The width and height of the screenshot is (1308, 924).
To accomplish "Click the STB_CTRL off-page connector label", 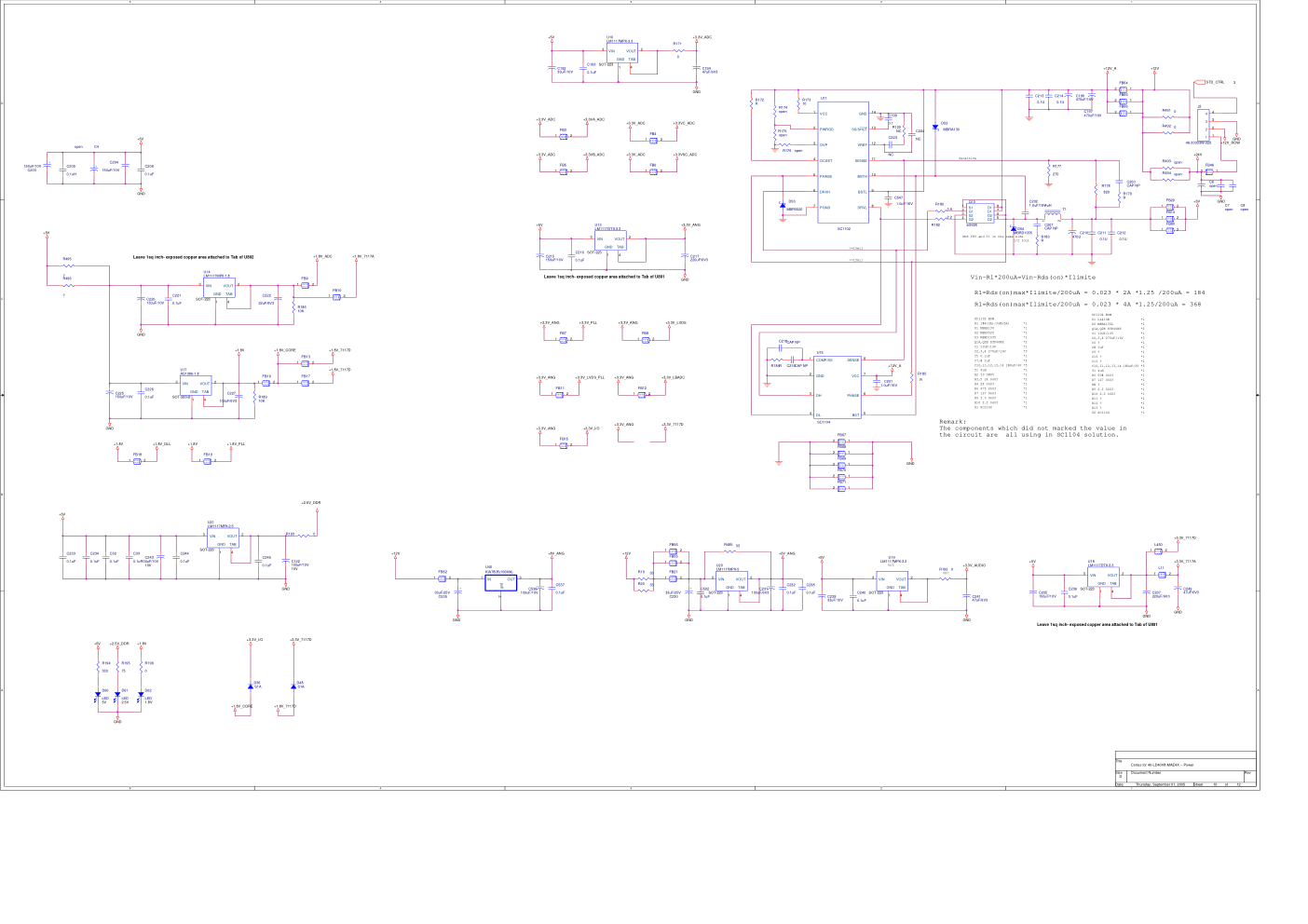I will [x=1215, y=82].
